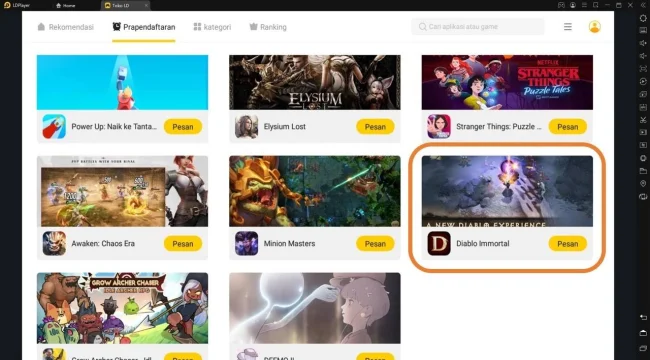Close the Toko LD tab
This screenshot has width=650, height=360.
point(146,5)
